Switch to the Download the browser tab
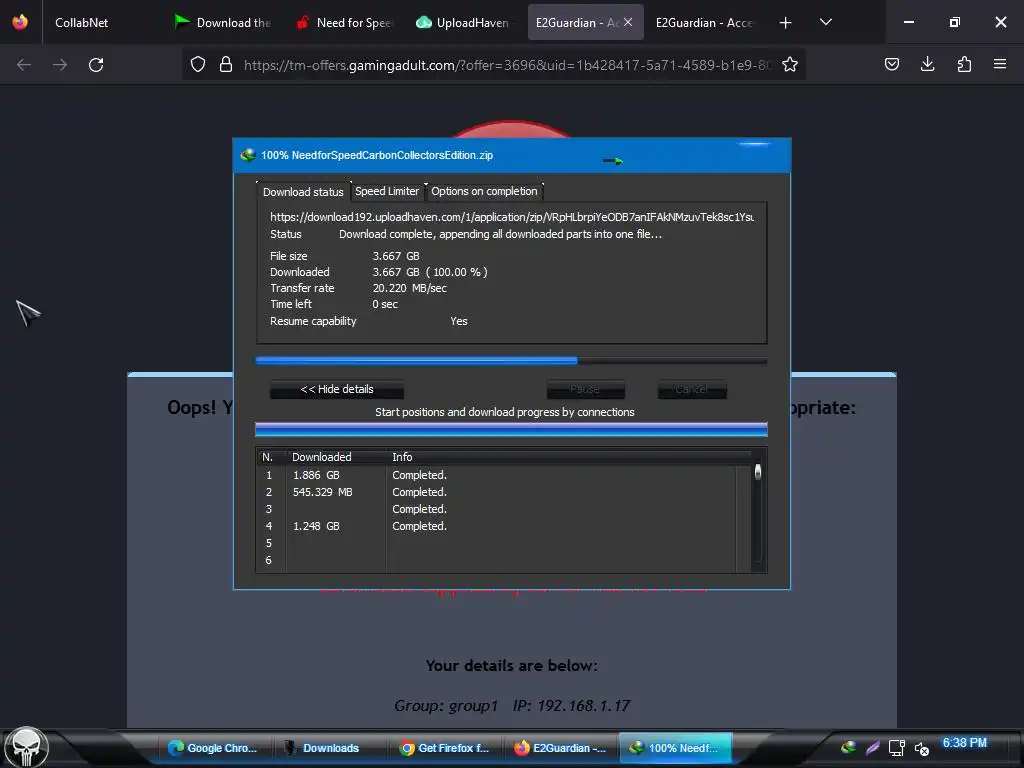 click(222, 22)
